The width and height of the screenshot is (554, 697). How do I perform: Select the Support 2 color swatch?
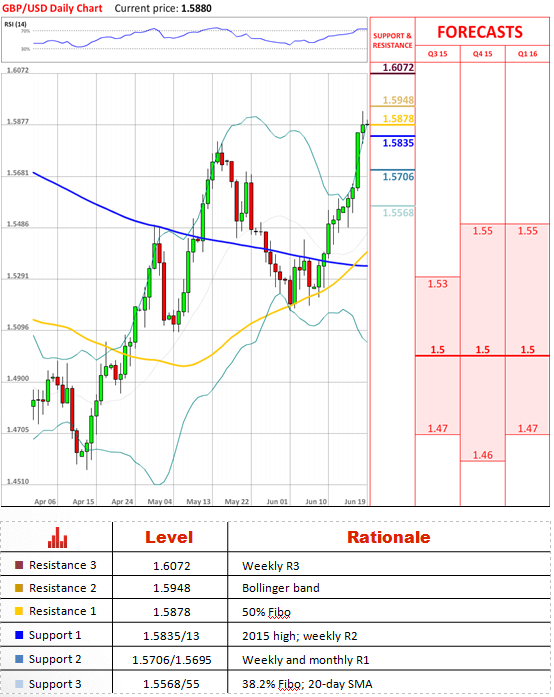tap(19, 659)
